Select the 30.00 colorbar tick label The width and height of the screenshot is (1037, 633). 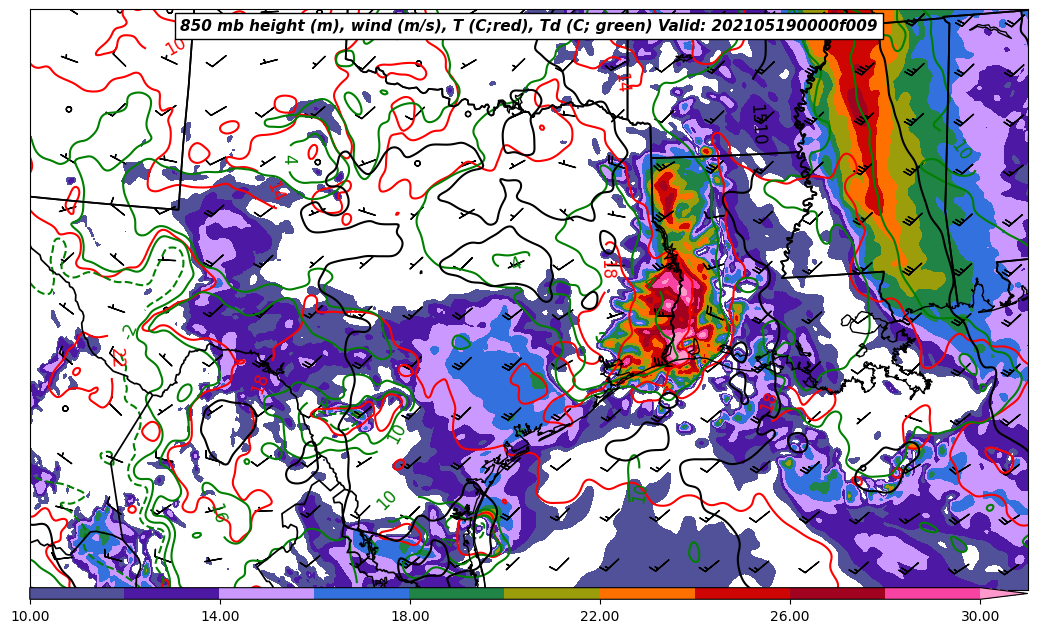point(980,617)
